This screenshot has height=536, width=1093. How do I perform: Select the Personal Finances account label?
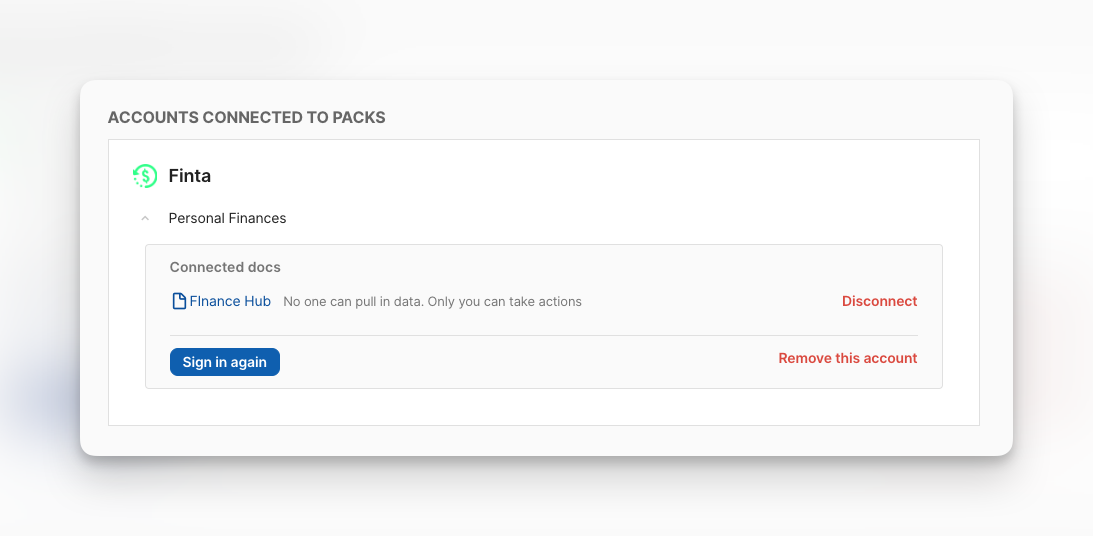[227, 218]
